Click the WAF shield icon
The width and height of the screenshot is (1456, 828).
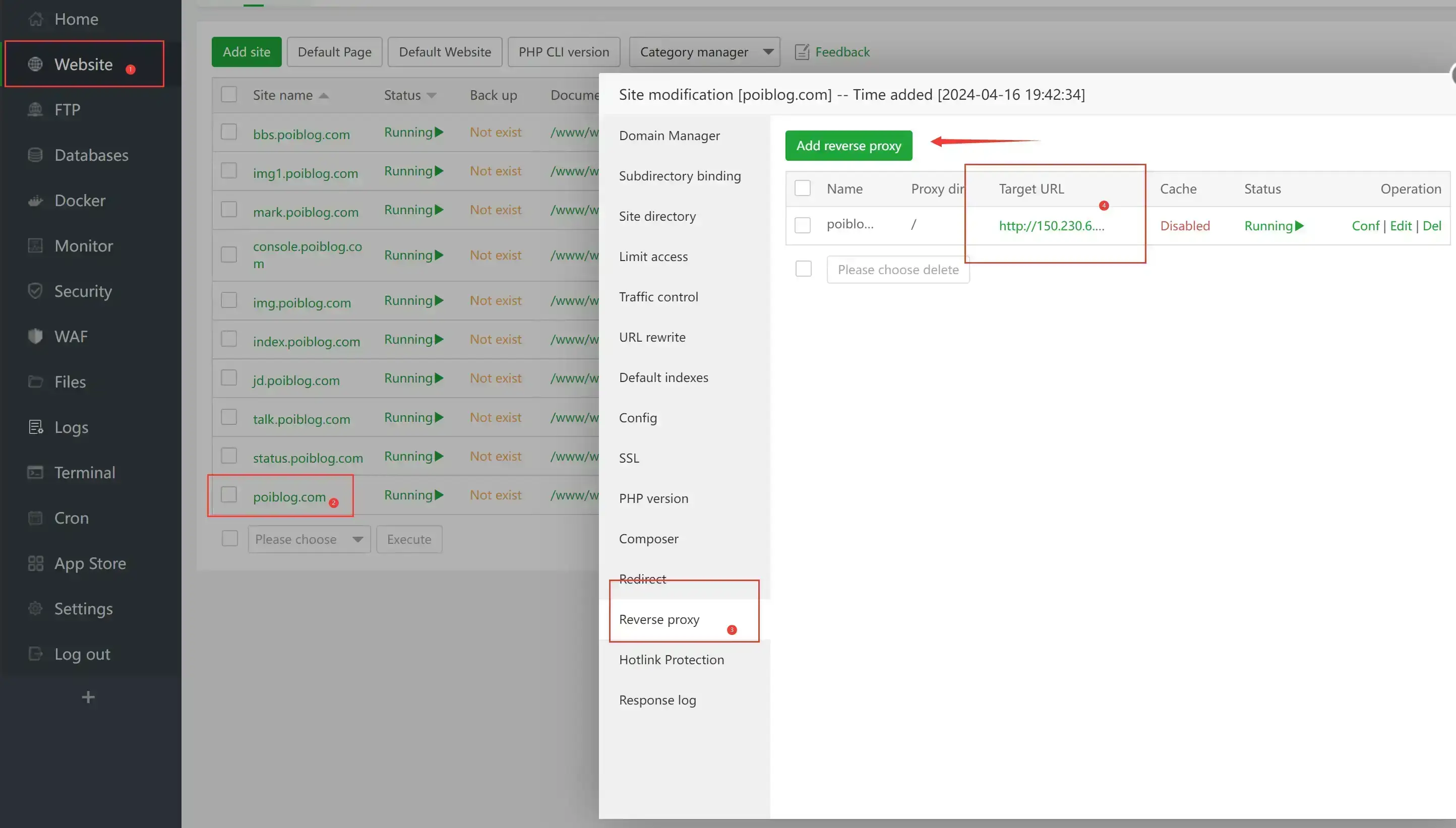35,336
